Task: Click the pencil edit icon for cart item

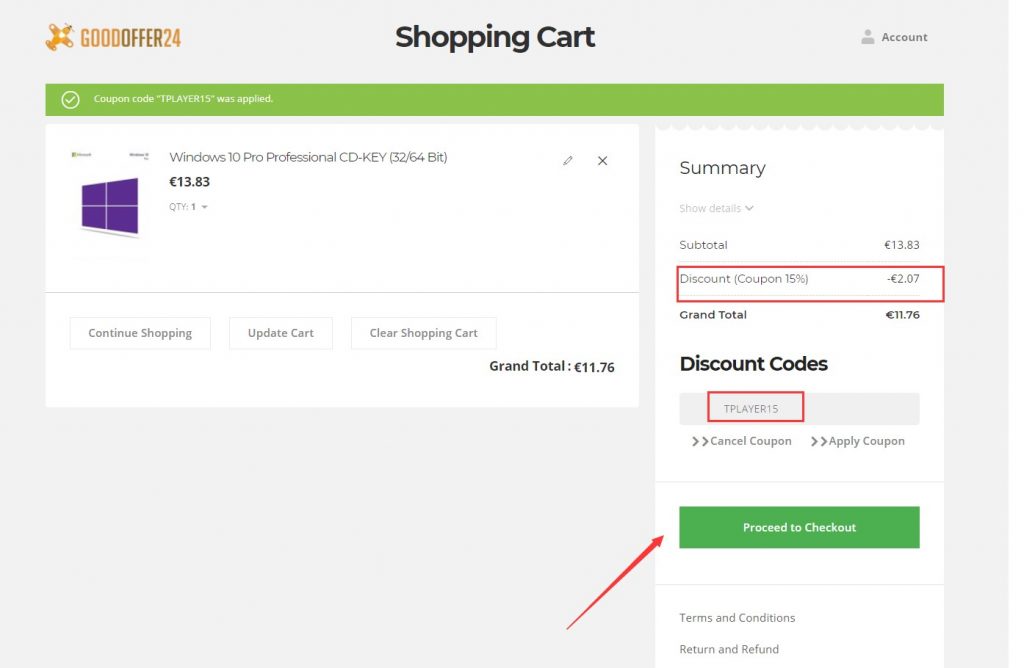Action: [568, 160]
